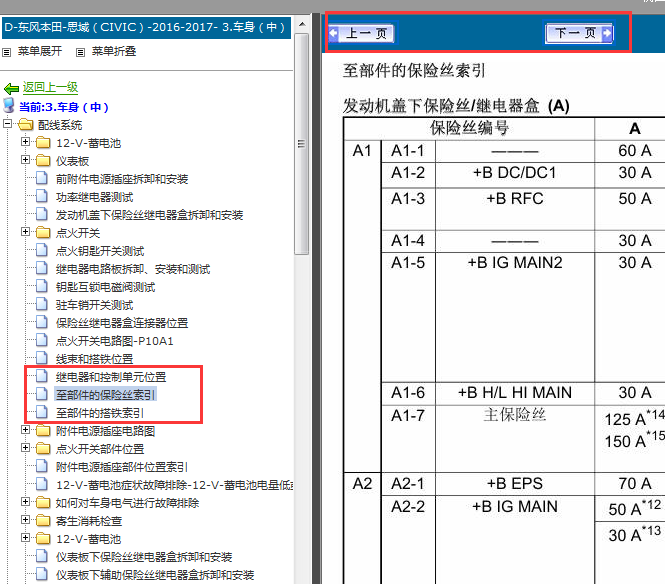Click the page icon for 仪表板下辅助保险丝继电器盒拆卸和安装

[x=42, y=574]
